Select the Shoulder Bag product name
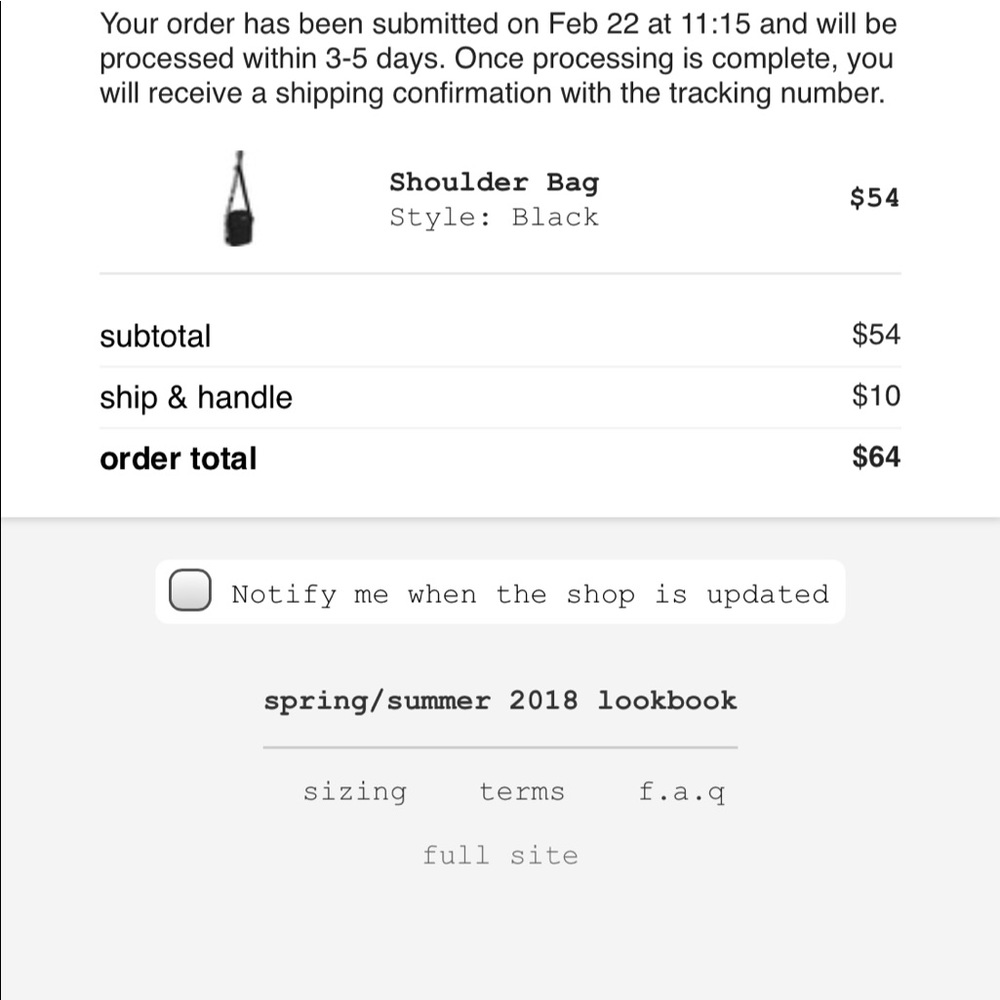Image resolution: width=1000 pixels, height=1000 pixels. click(494, 183)
